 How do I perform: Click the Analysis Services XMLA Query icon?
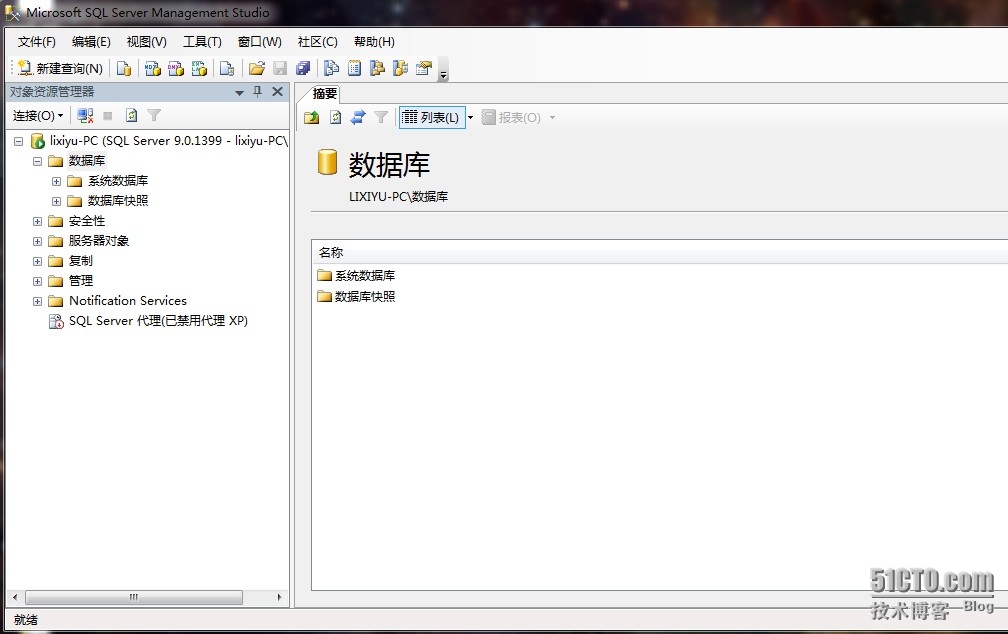(x=199, y=68)
